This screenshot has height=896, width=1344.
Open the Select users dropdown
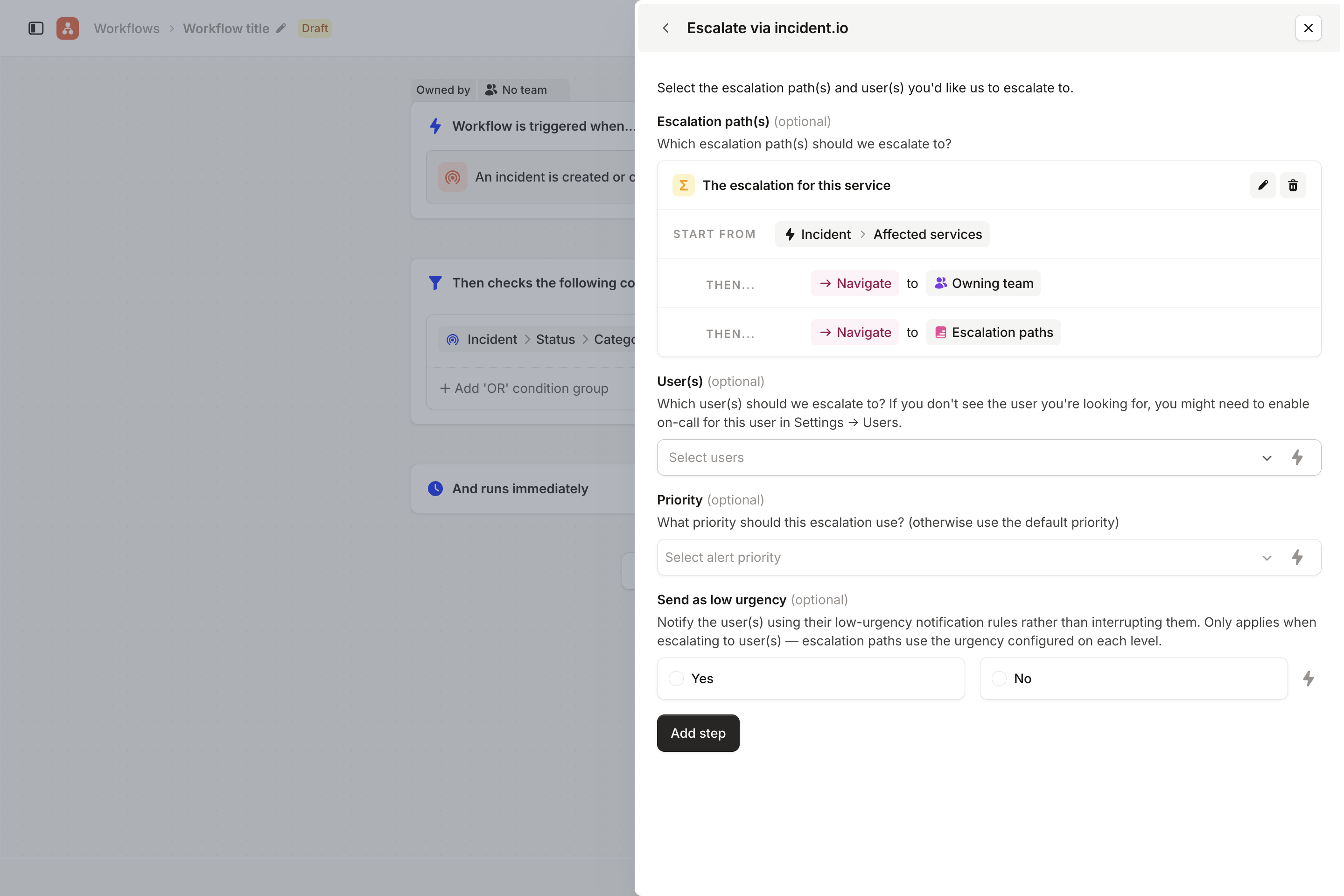988,457
